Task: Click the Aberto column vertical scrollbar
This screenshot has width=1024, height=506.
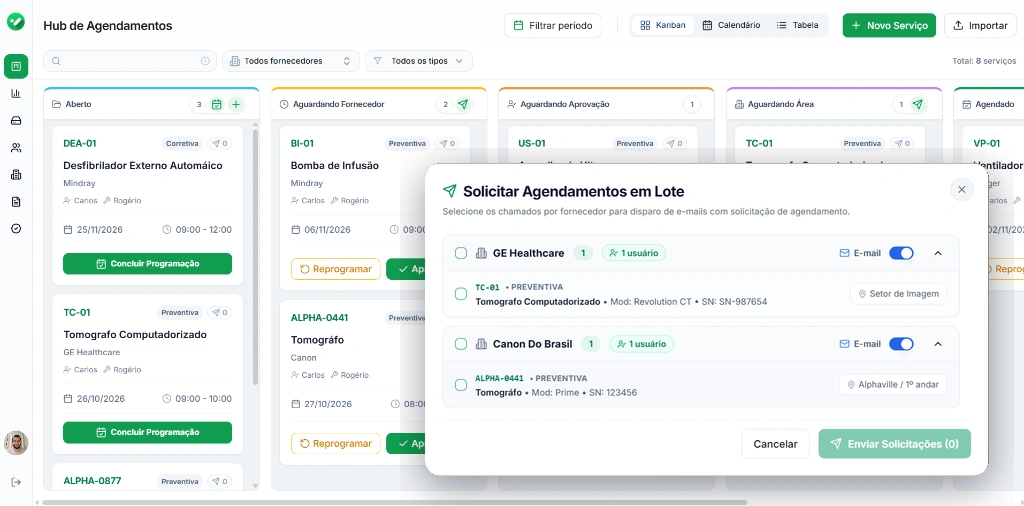Action: point(255,258)
